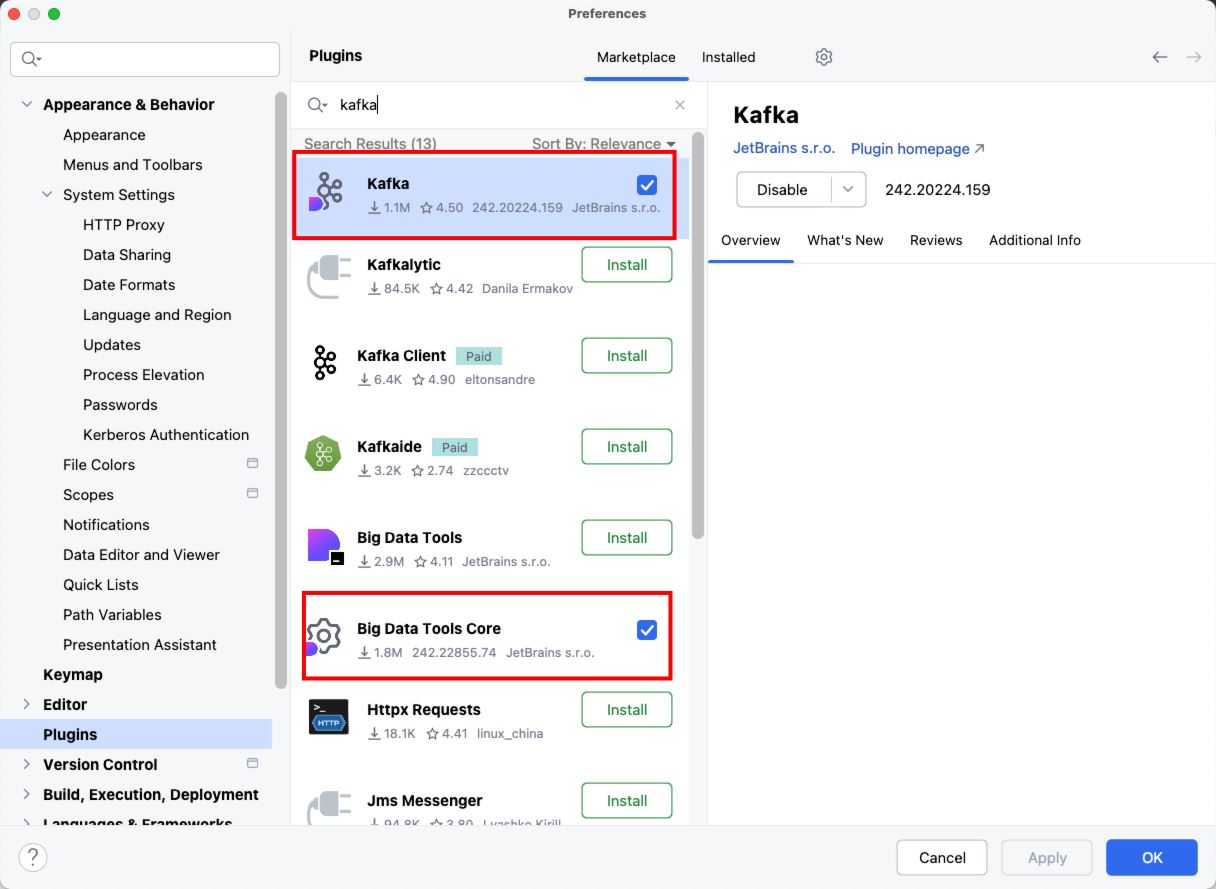
Task: Open the JetBrains s.r.o. vendor link
Action: point(784,148)
